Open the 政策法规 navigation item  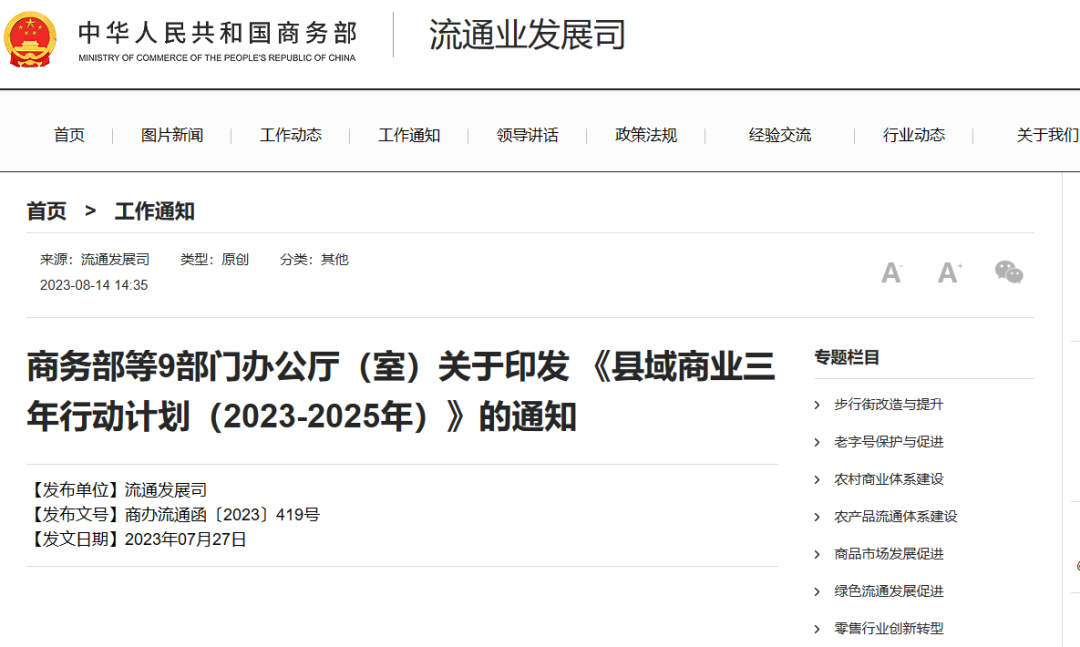[x=646, y=135]
